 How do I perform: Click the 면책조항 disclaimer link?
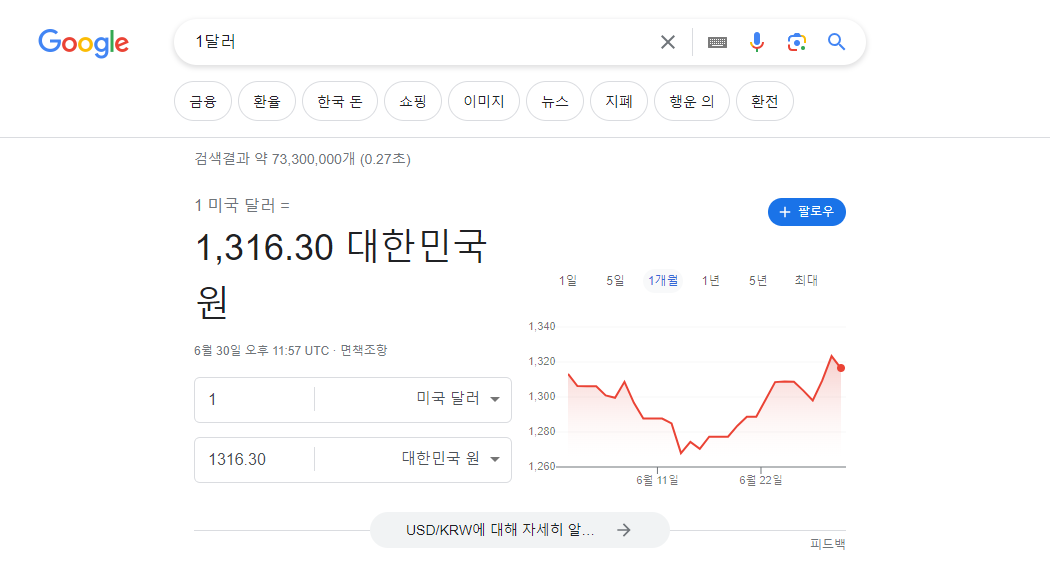364,350
